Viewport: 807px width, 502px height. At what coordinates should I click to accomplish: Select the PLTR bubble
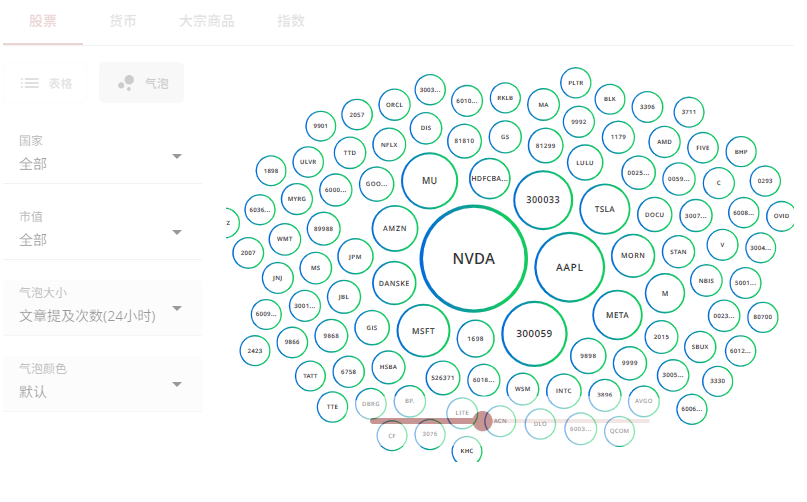[575, 83]
